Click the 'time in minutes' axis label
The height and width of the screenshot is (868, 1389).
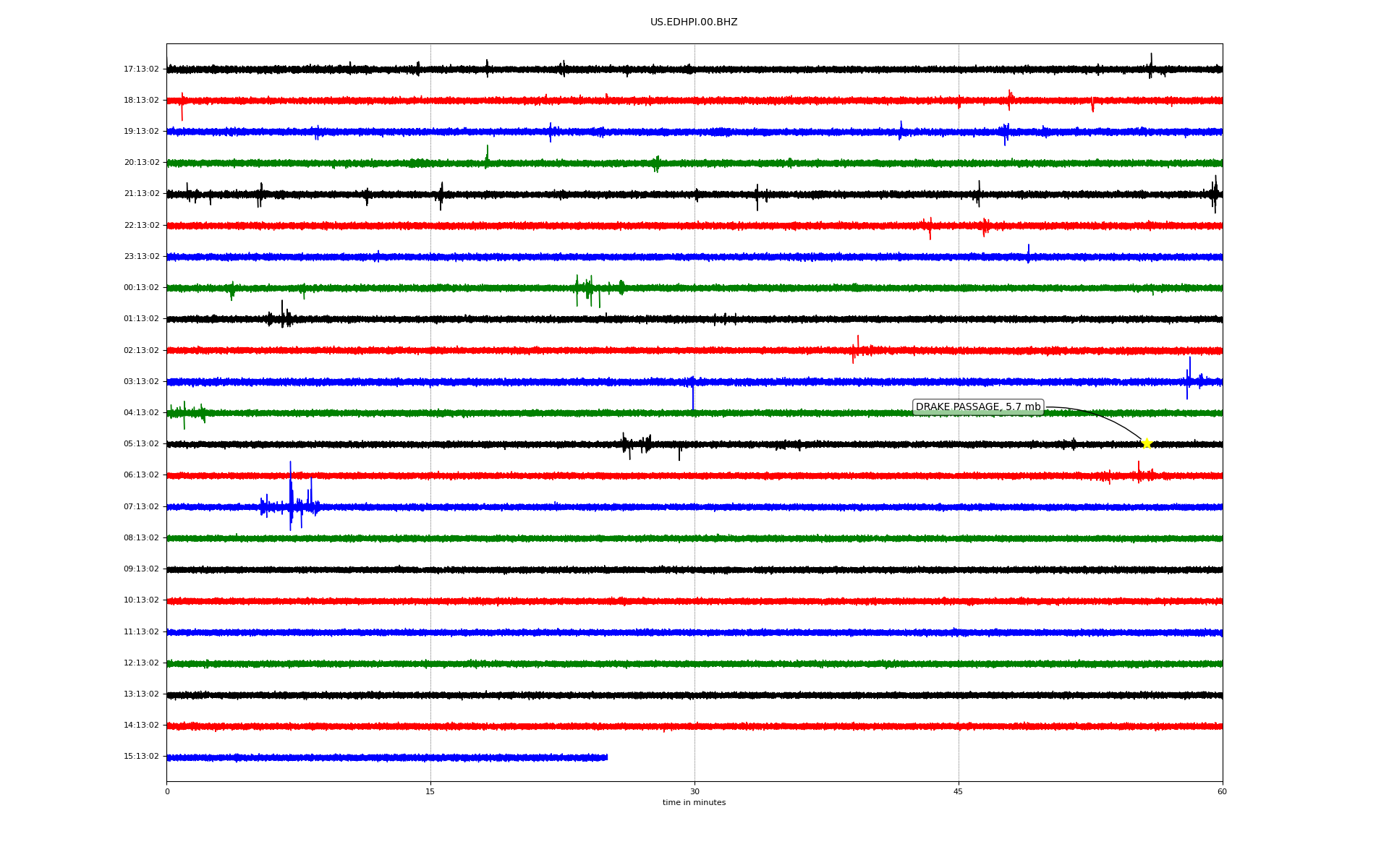pos(694,803)
